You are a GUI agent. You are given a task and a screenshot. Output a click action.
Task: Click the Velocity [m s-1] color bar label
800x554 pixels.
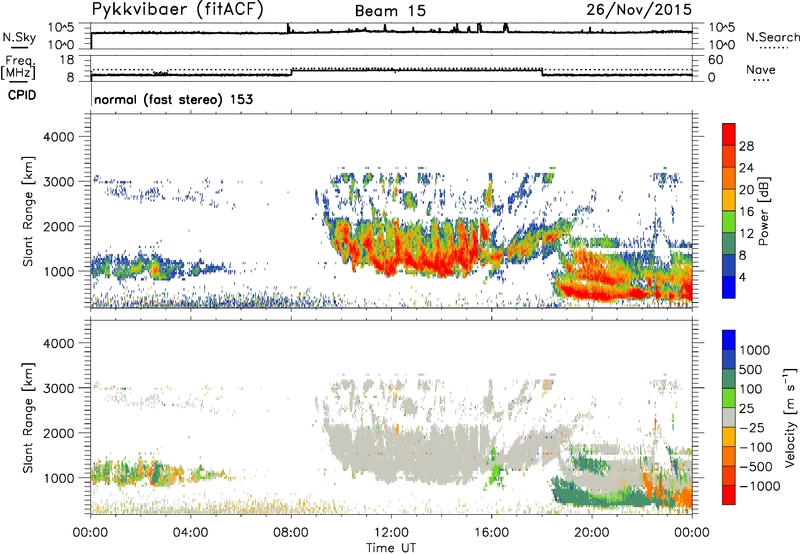[789, 417]
